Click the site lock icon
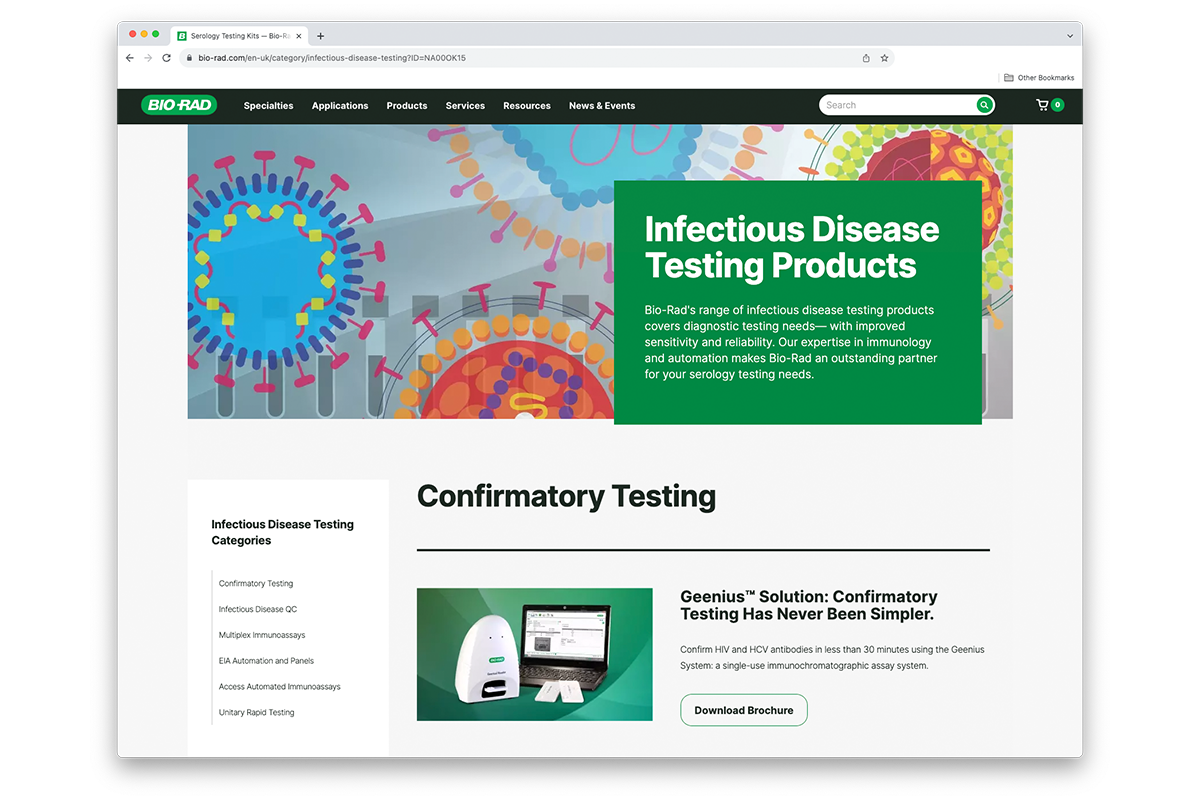The width and height of the screenshot is (1200, 800). tap(189, 58)
